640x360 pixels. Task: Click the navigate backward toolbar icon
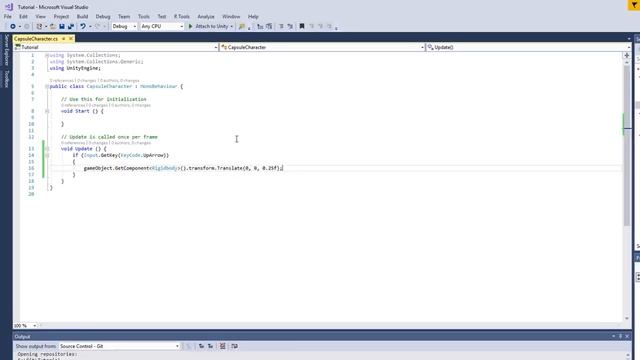tap(13, 26)
